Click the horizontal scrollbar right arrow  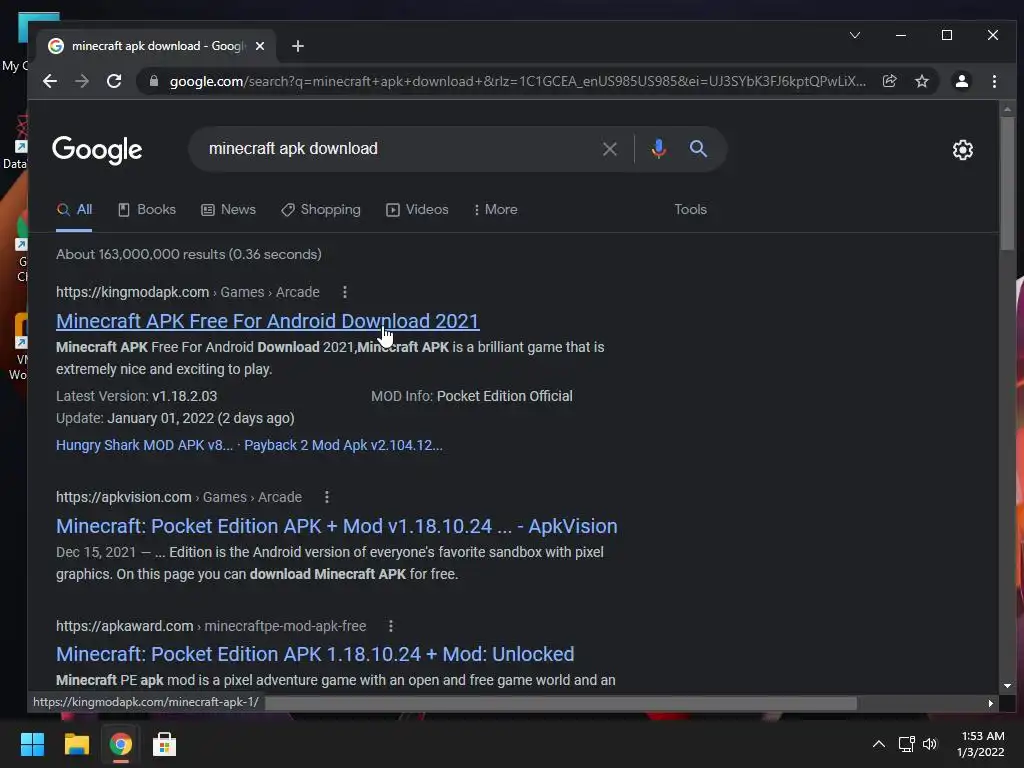(991, 703)
